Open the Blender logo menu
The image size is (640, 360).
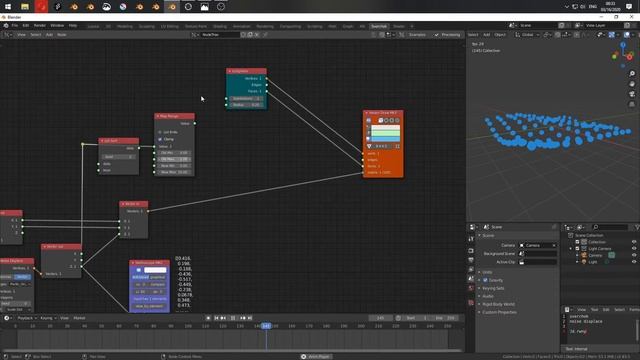(x=6, y=25)
